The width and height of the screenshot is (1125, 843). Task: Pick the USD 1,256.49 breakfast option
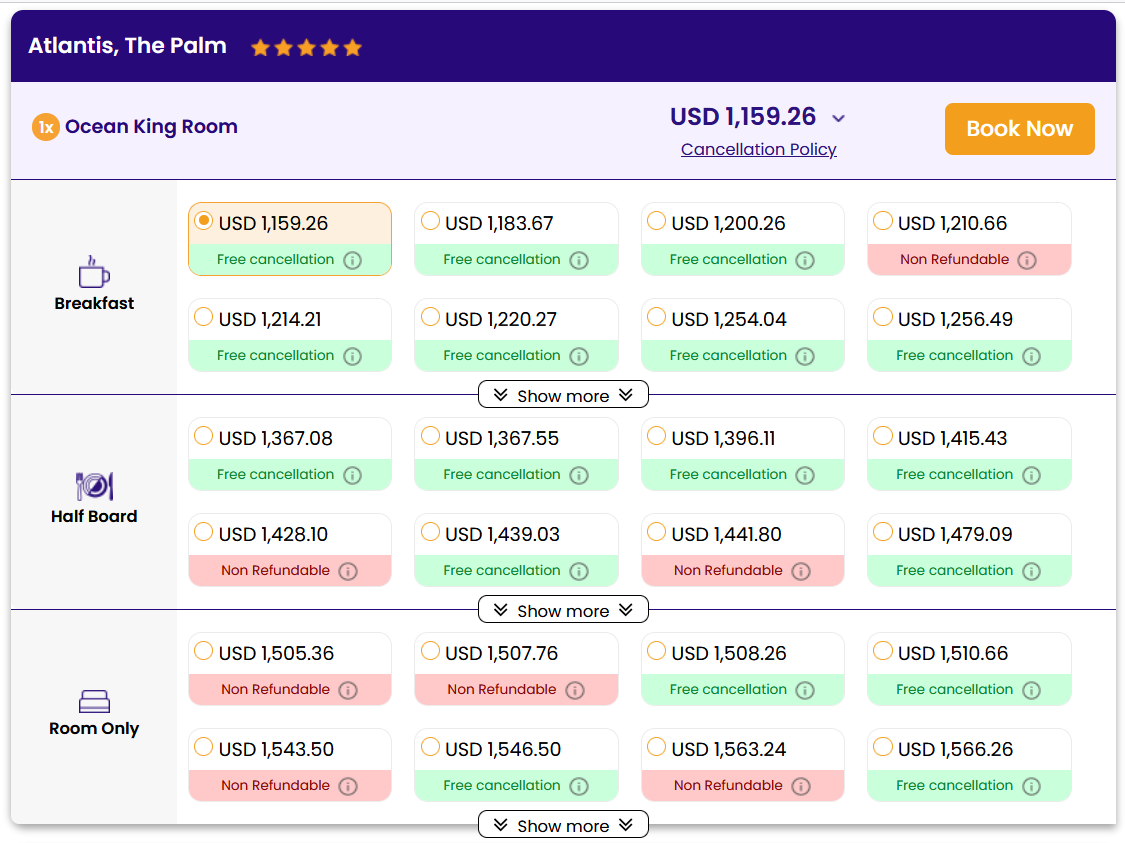coord(883,317)
